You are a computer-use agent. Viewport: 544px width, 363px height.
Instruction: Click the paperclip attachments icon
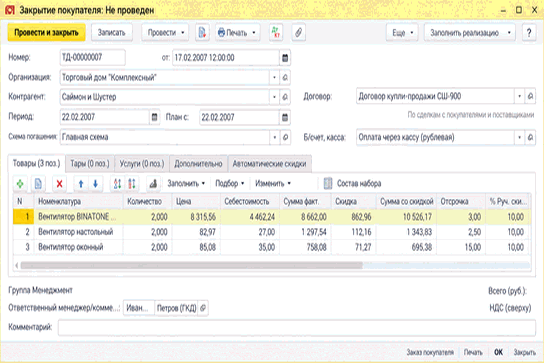tap(298, 33)
